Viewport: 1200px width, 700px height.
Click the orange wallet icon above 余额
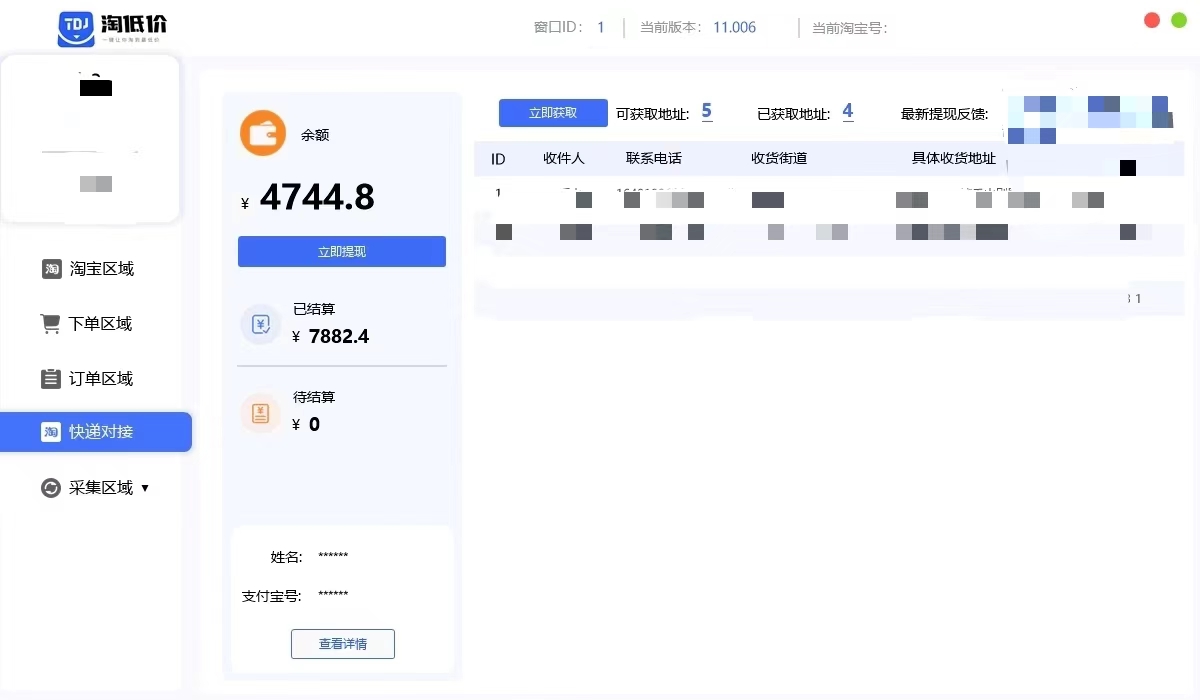[x=262, y=133]
